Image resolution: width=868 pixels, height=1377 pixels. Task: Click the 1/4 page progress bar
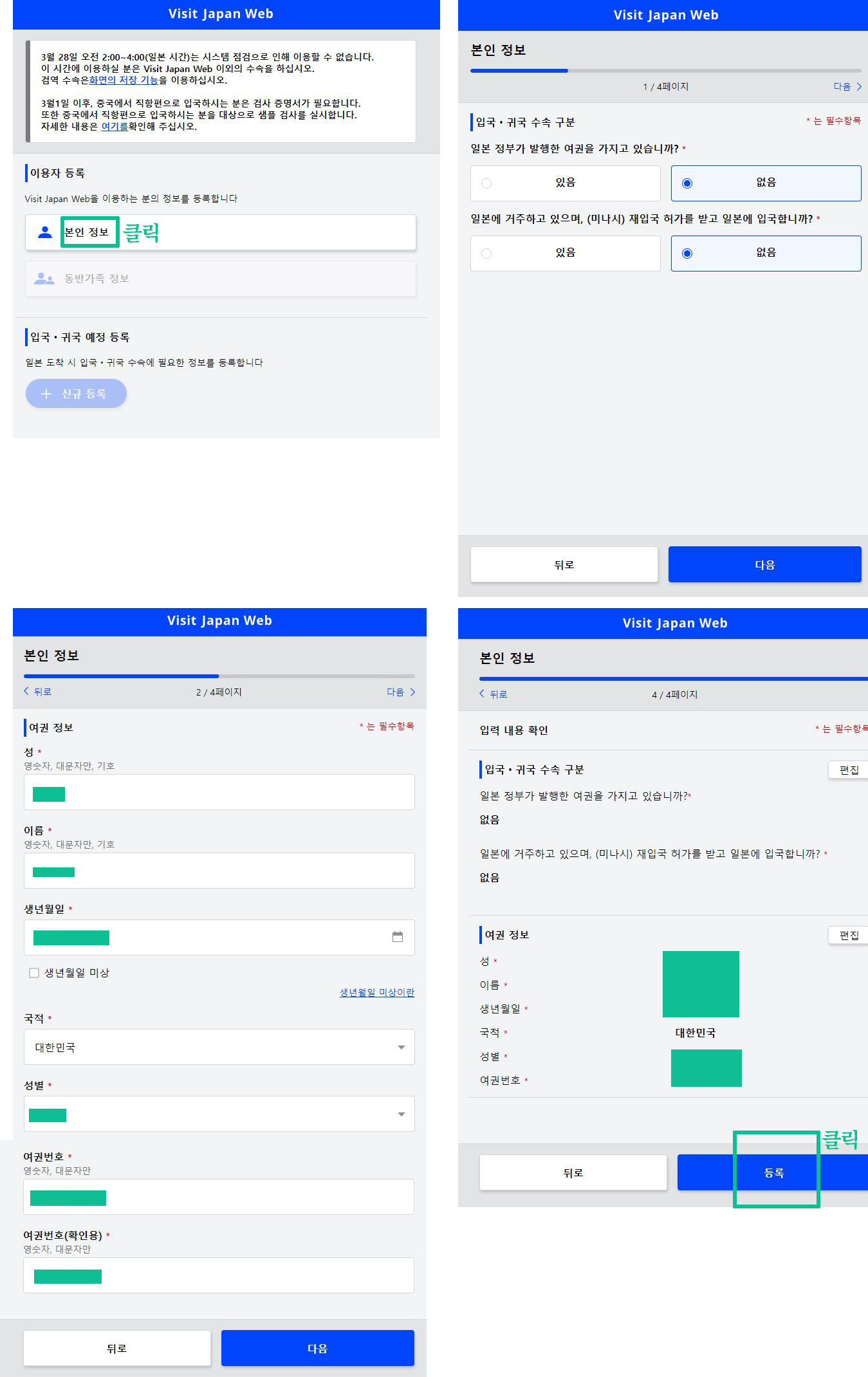(666, 71)
